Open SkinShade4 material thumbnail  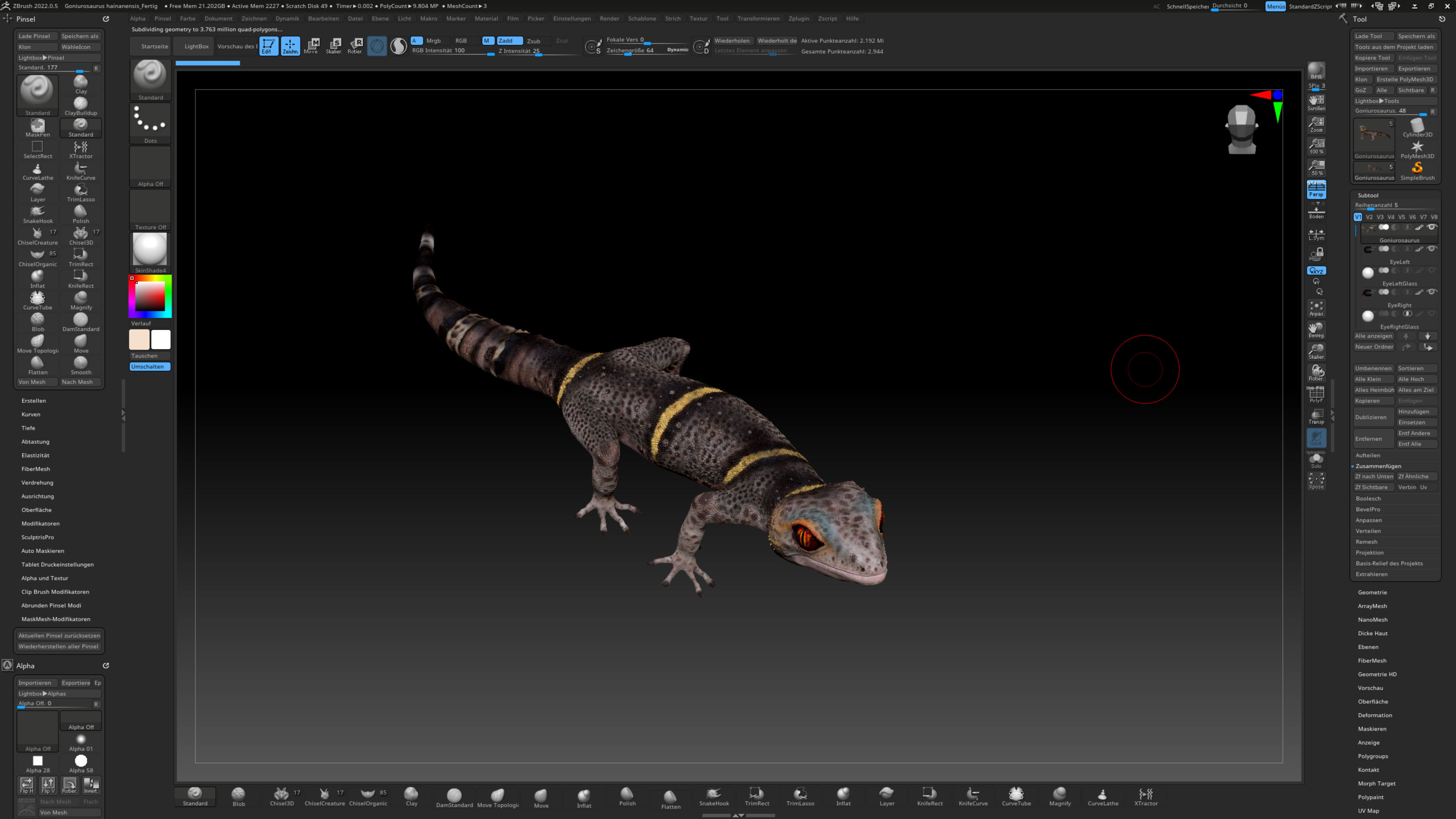[150, 253]
